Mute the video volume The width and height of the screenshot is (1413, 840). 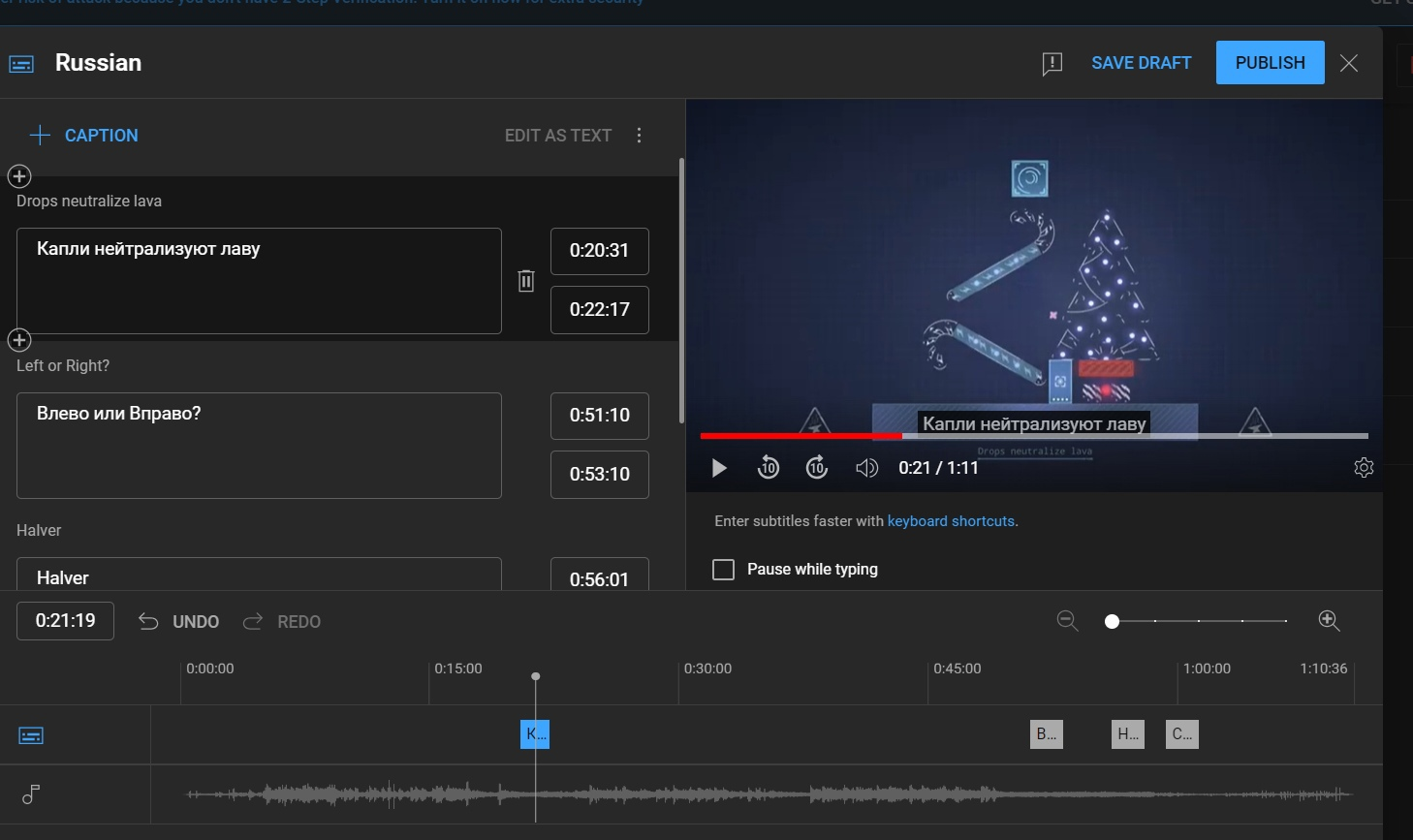(866, 468)
